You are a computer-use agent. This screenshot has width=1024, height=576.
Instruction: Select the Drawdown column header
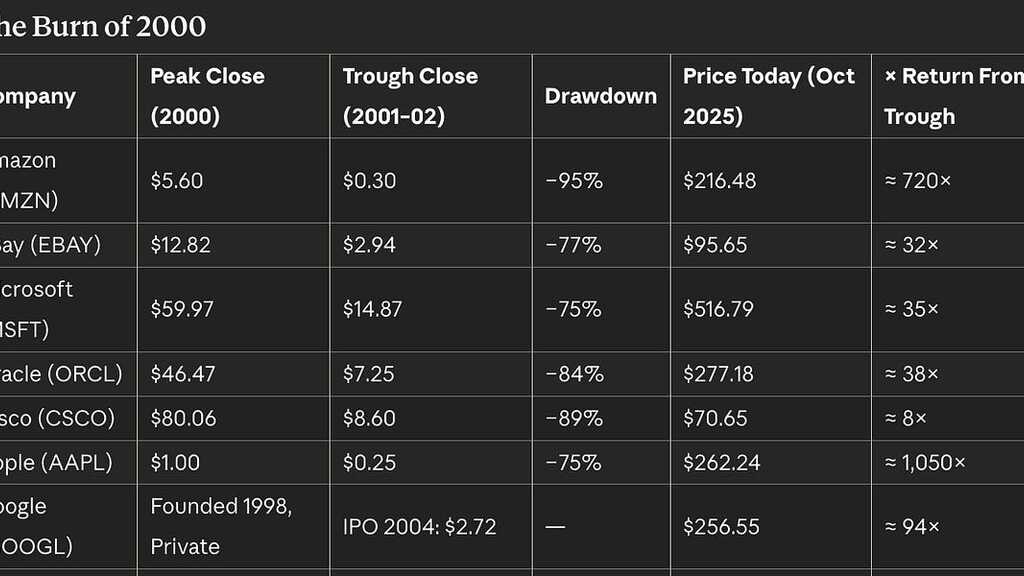pos(600,96)
